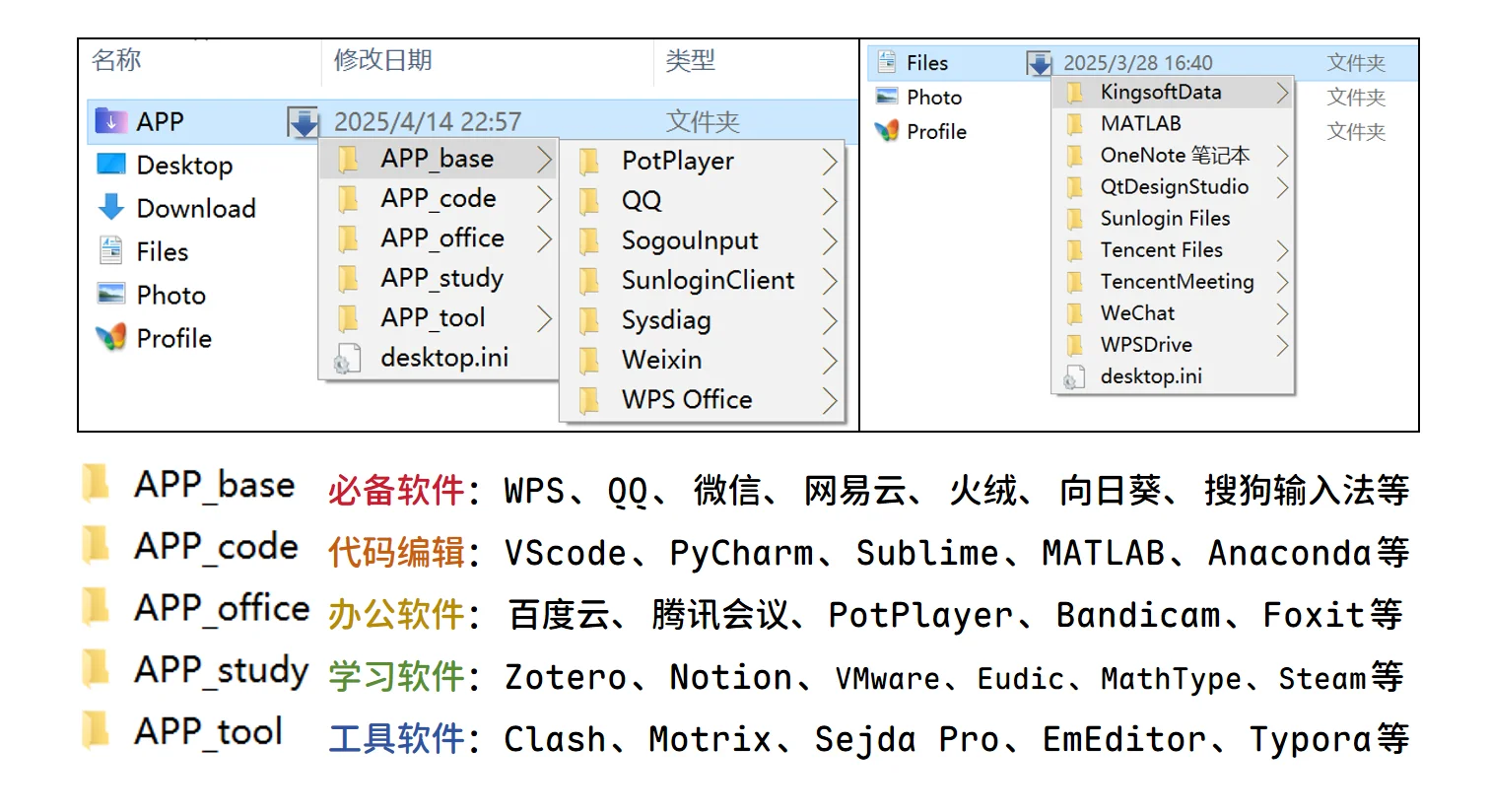The height and width of the screenshot is (812, 1490).
Task: Select the SunloginClient menu entry
Action: (704, 281)
